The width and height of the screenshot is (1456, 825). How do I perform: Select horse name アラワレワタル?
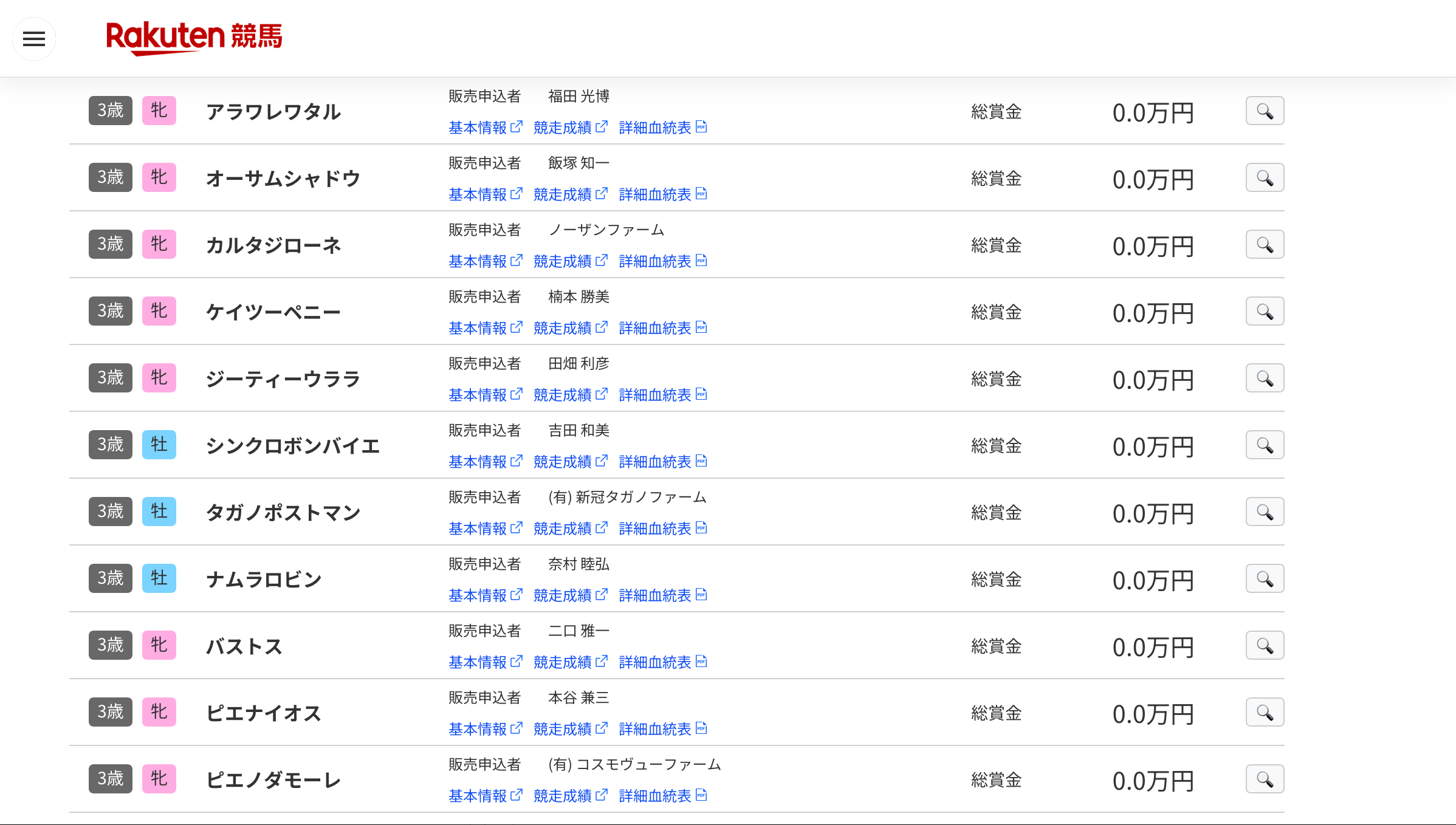[x=273, y=112]
